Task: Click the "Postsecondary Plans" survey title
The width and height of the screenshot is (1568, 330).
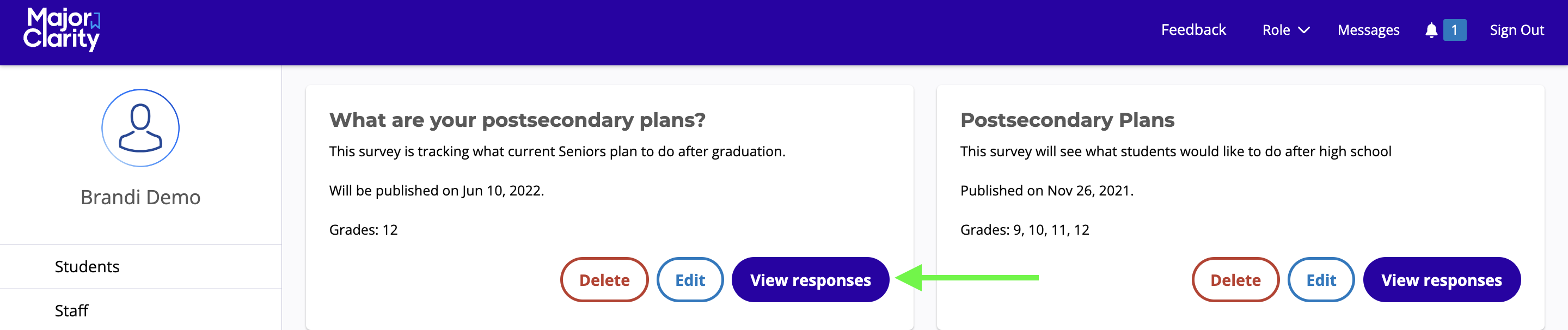Action: click(1067, 120)
